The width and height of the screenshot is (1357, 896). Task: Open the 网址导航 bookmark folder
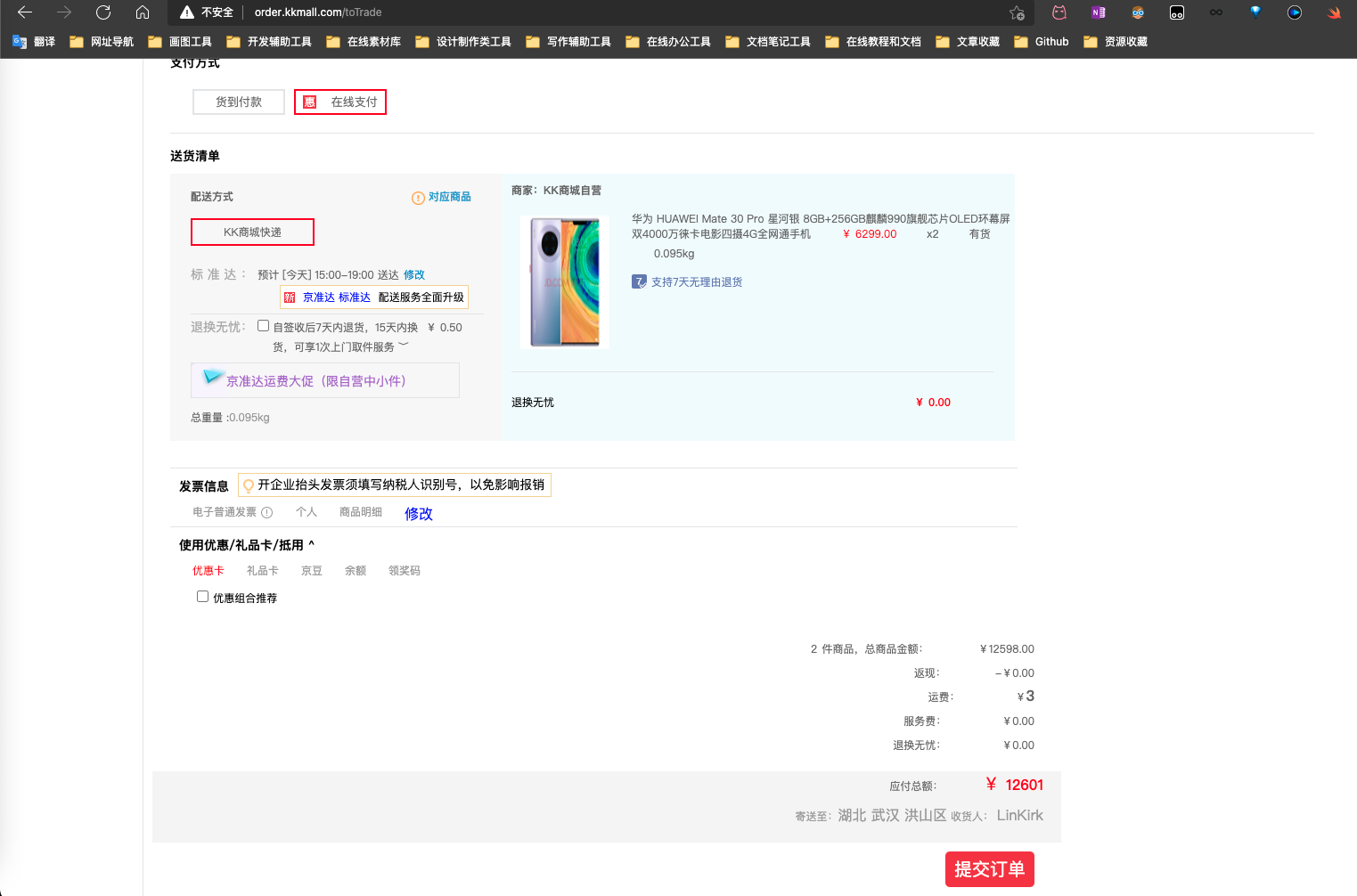click(102, 42)
